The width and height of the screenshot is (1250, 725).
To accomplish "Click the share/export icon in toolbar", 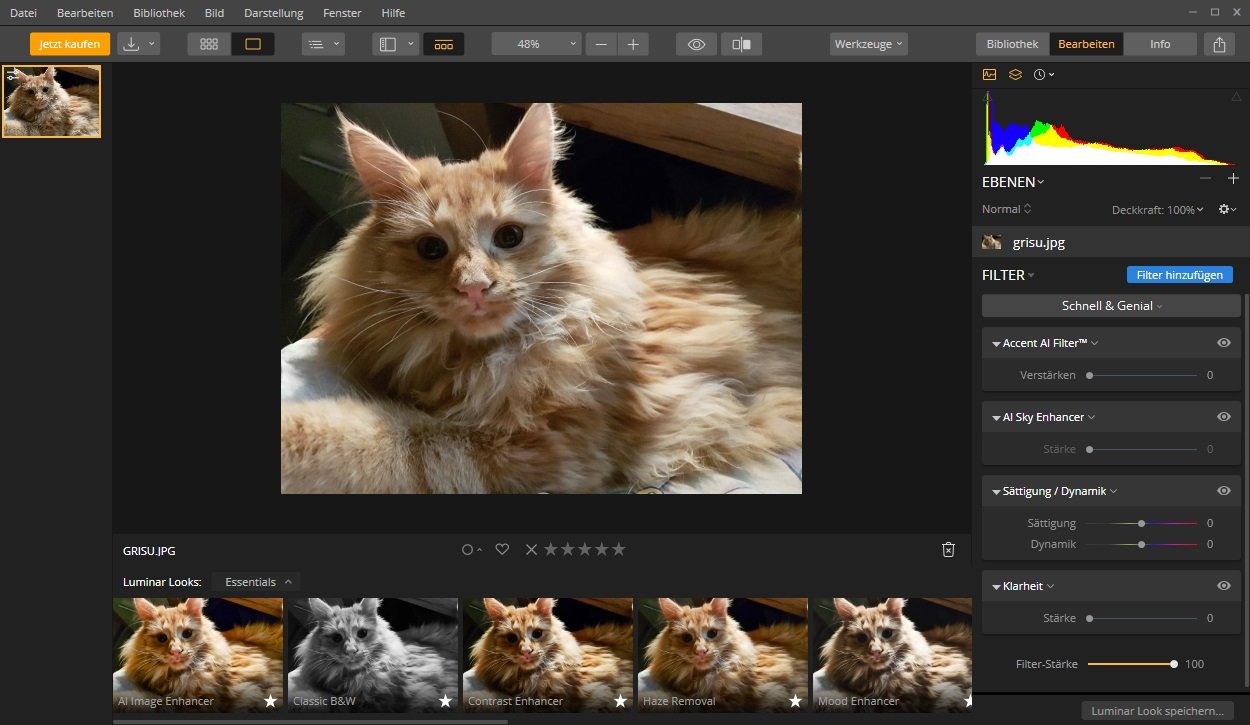I will 1219,44.
